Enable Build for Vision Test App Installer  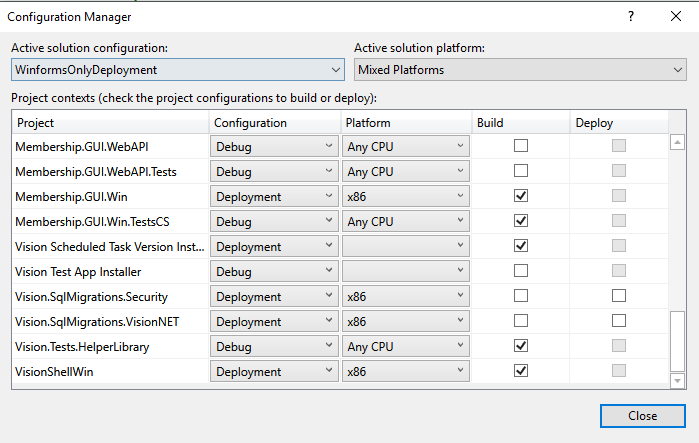520,271
